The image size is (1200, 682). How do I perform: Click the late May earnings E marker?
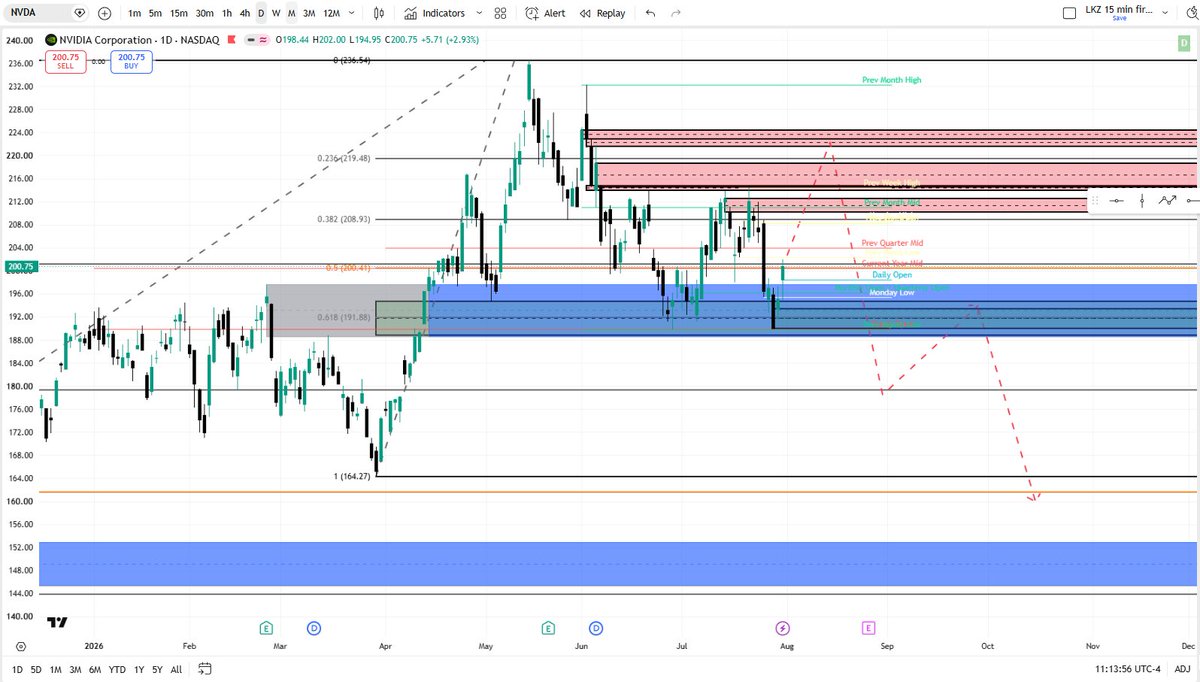point(548,628)
